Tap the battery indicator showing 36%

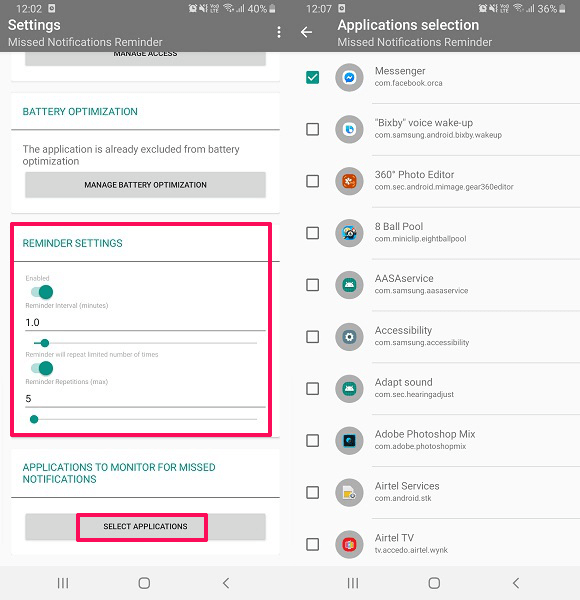552,8
